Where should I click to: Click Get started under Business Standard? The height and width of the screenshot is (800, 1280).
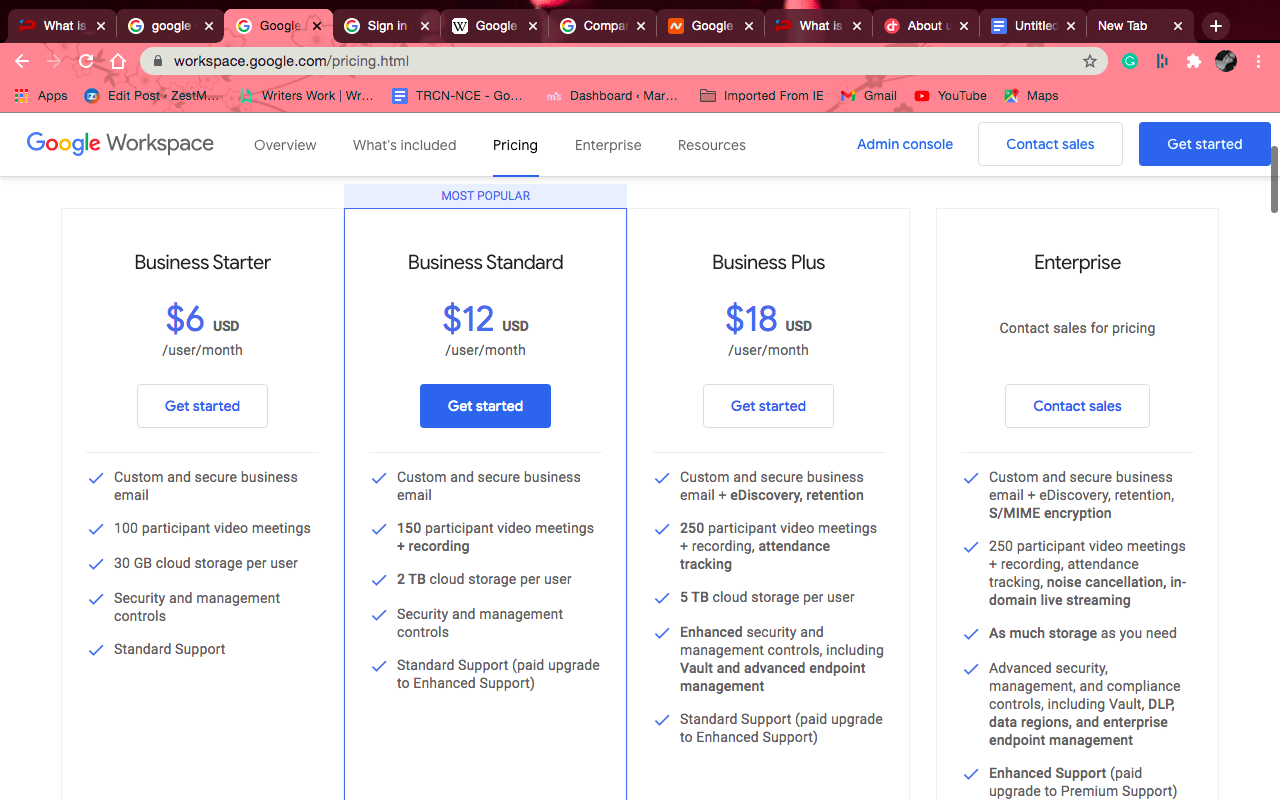pos(485,405)
